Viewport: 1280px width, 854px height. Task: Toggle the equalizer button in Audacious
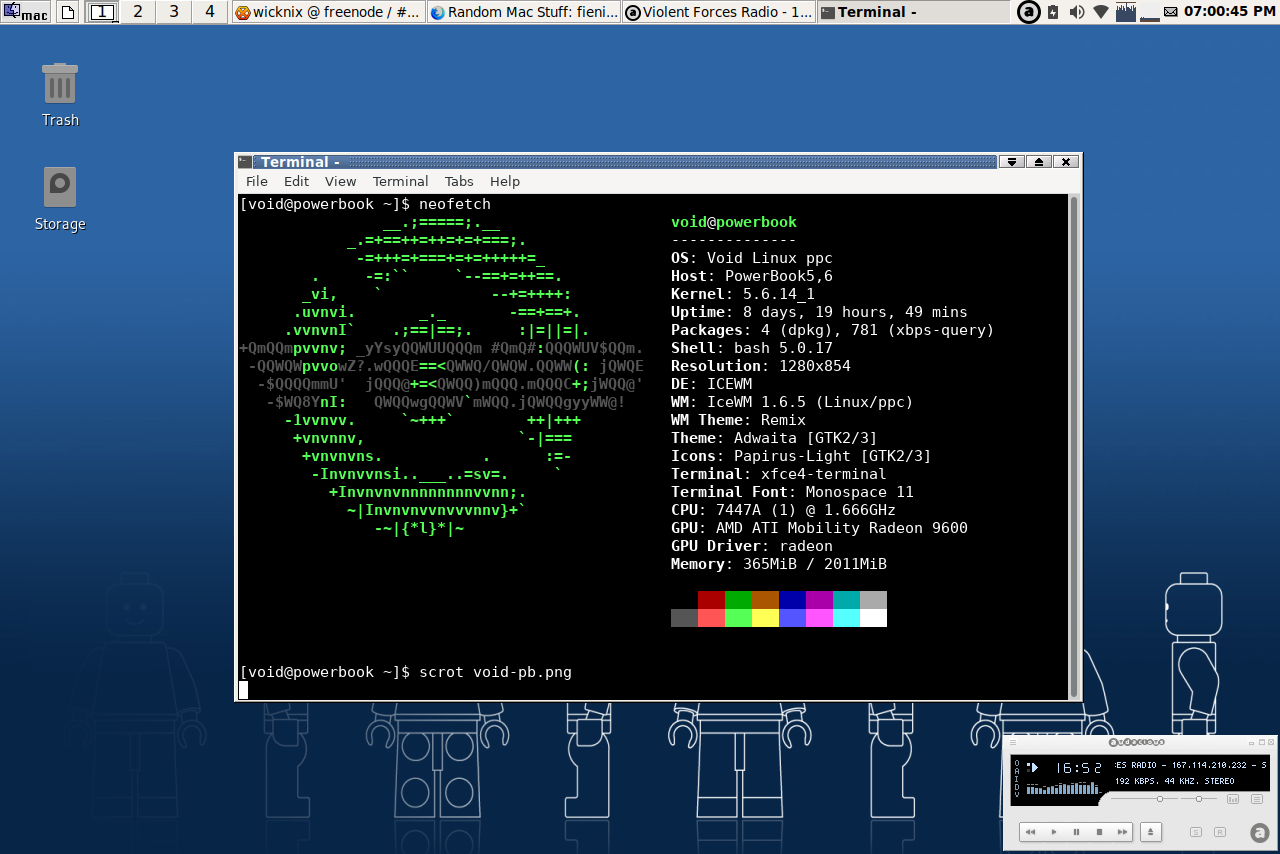pyautogui.click(x=1233, y=799)
